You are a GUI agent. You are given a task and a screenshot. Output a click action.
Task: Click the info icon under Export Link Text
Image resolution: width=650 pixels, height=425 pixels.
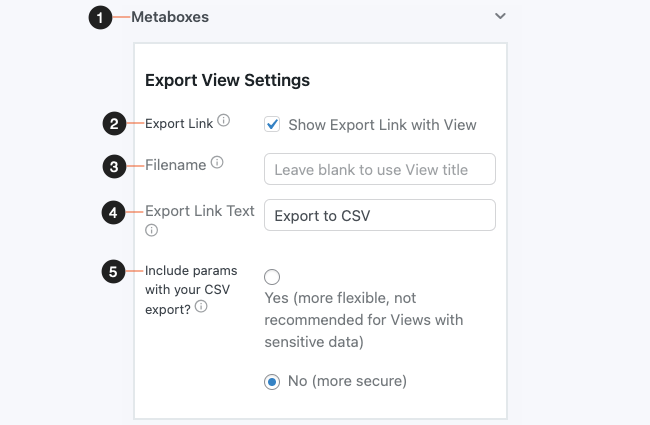[151, 230]
